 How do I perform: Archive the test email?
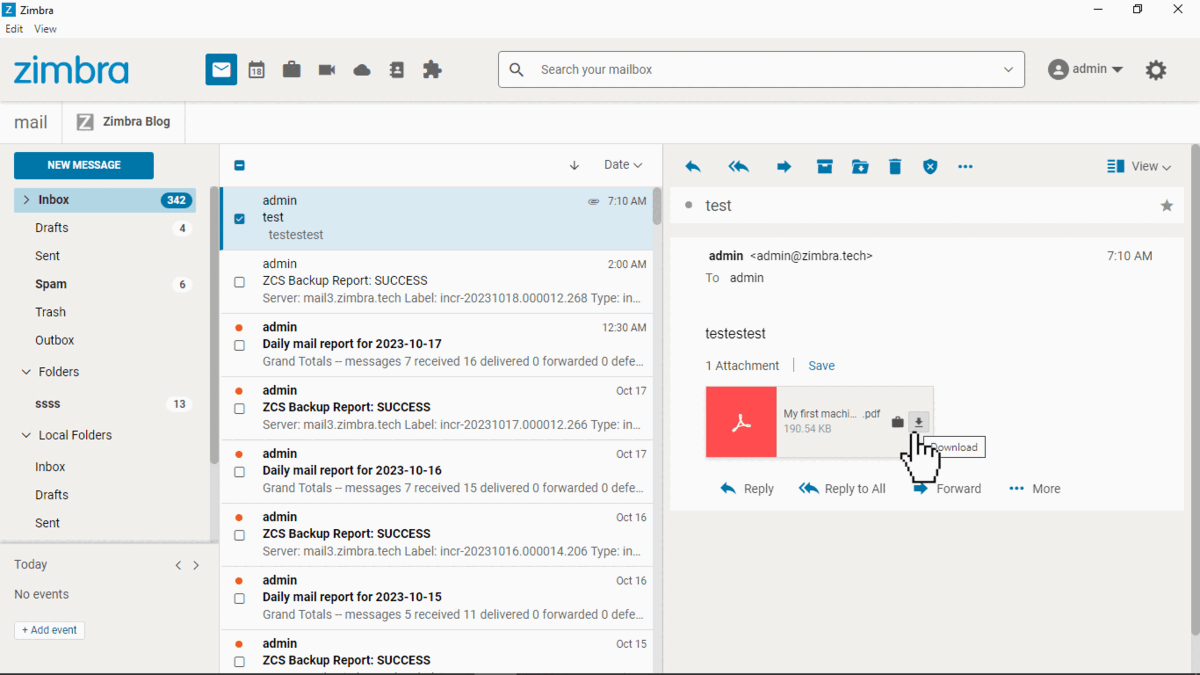[x=825, y=167]
